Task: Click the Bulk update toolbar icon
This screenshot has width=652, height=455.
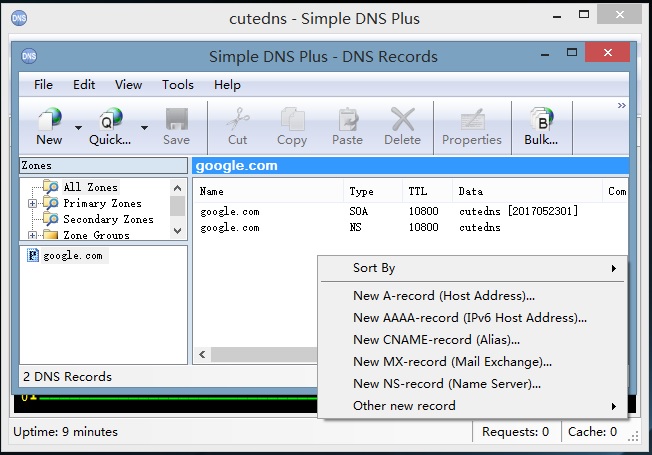Action: [x=541, y=119]
